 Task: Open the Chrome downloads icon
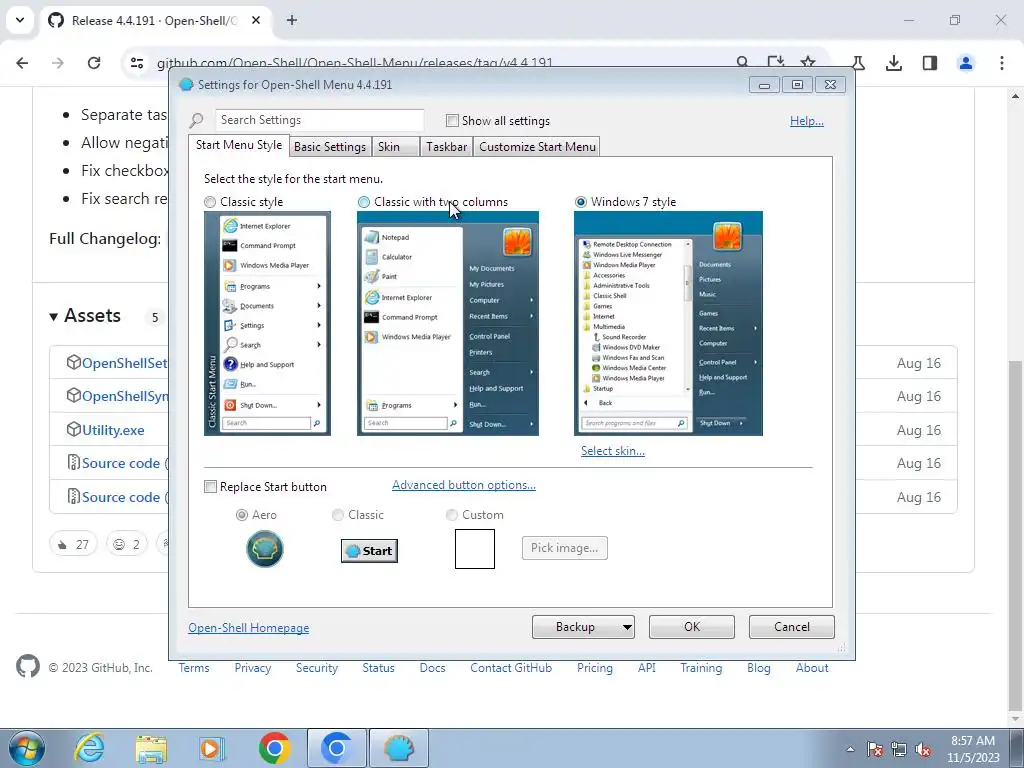pyautogui.click(x=893, y=63)
